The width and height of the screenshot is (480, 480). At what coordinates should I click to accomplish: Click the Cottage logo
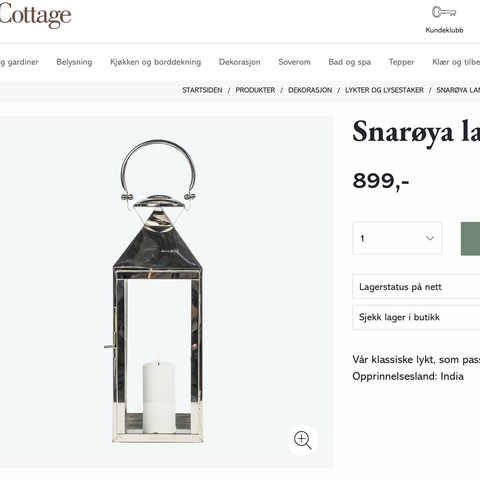35,15
